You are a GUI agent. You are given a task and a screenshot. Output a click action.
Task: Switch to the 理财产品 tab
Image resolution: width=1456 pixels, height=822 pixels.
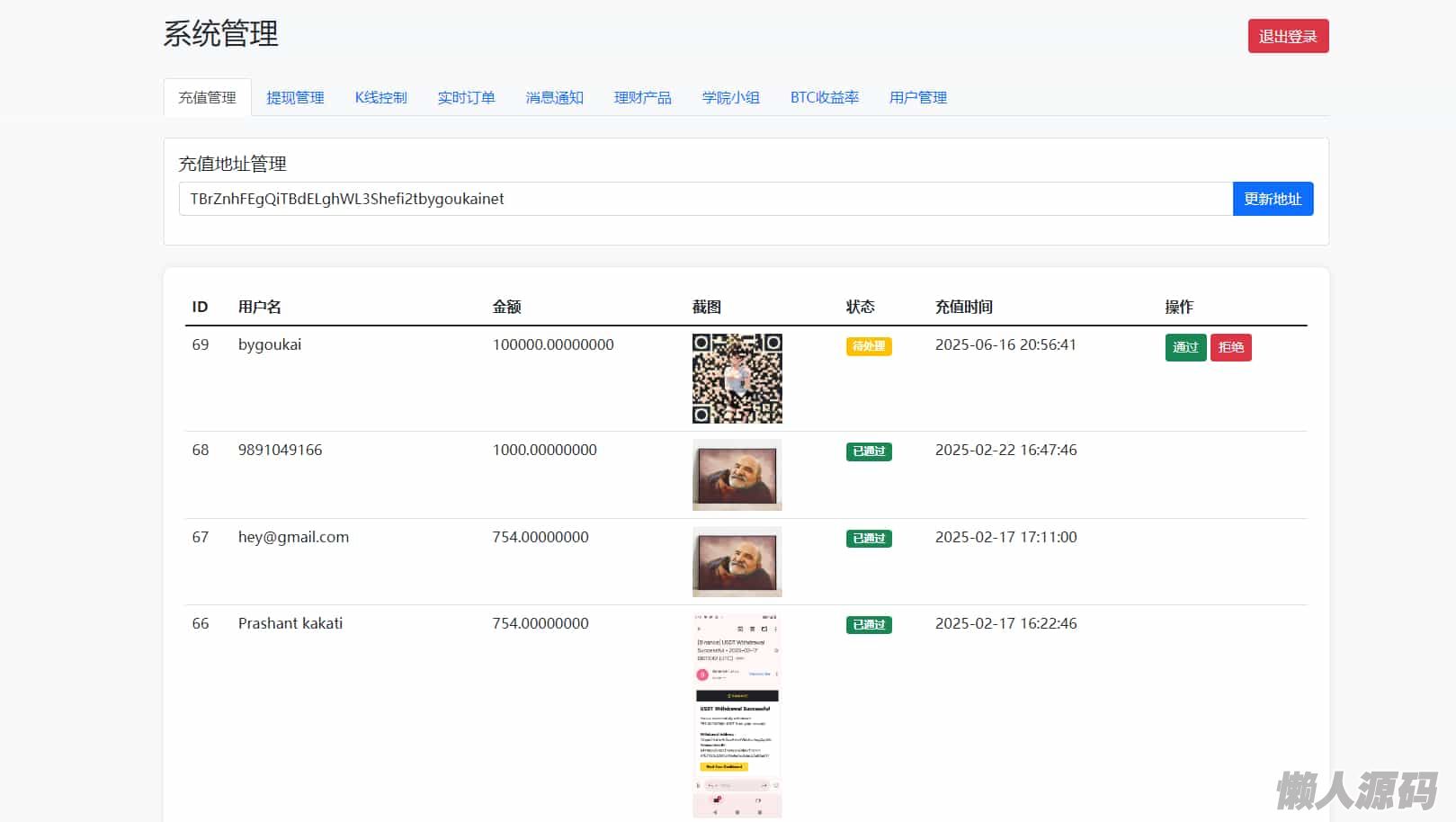click(642, 97)
